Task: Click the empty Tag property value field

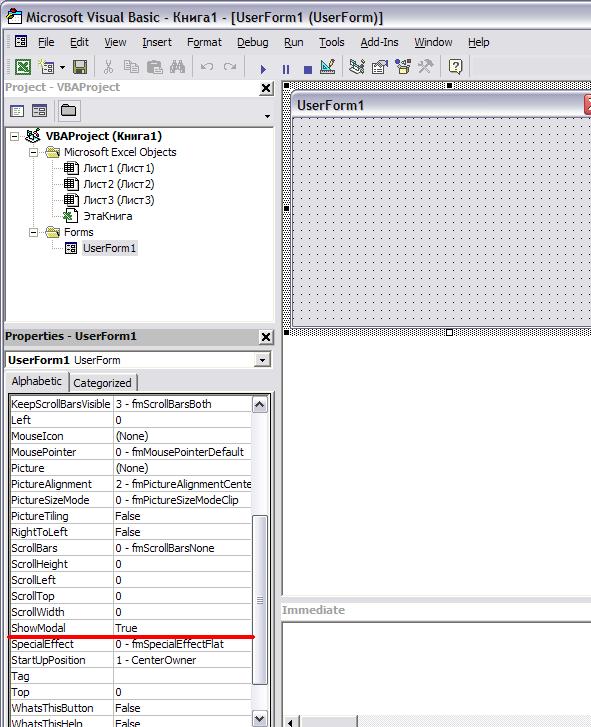Action: coord(182,676)
